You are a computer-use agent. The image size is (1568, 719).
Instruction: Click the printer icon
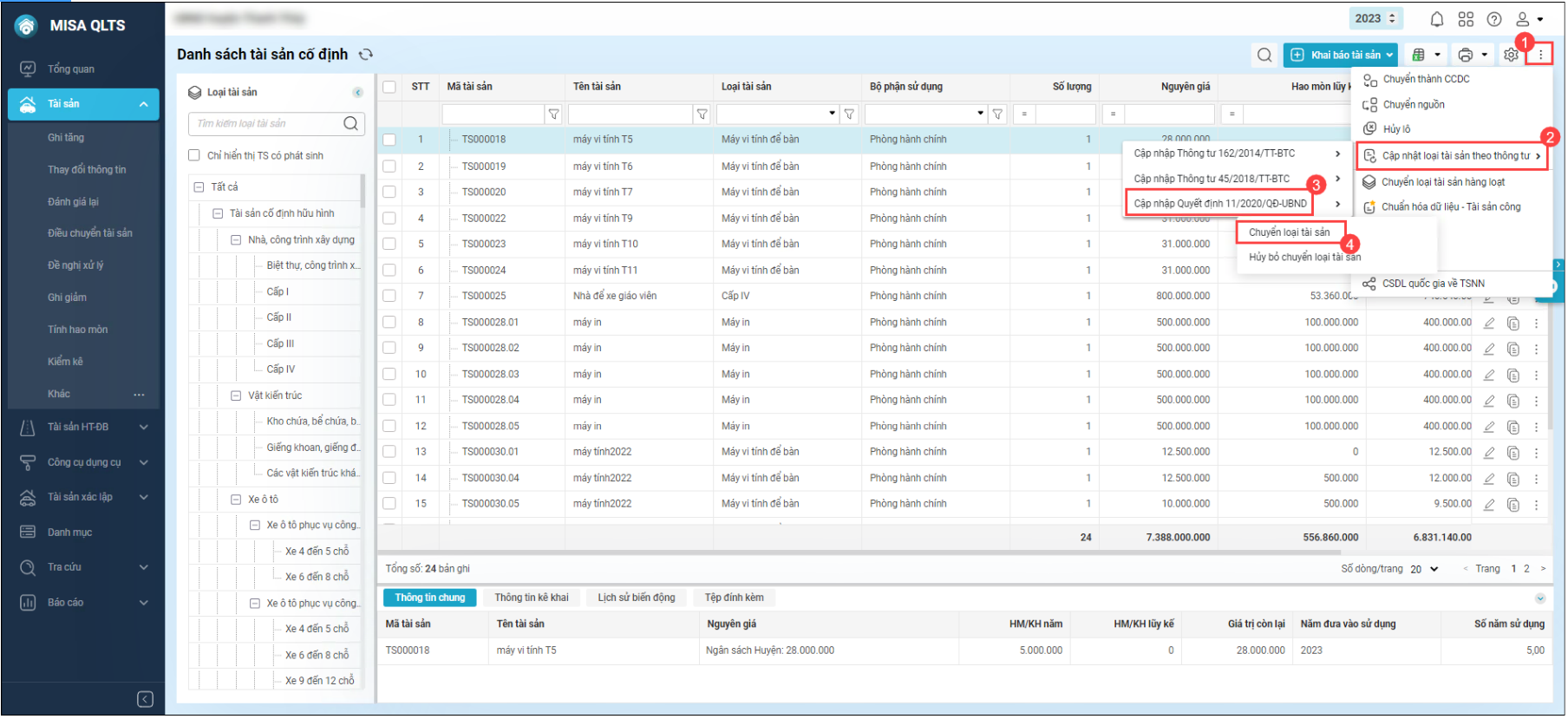[1466, 55]
